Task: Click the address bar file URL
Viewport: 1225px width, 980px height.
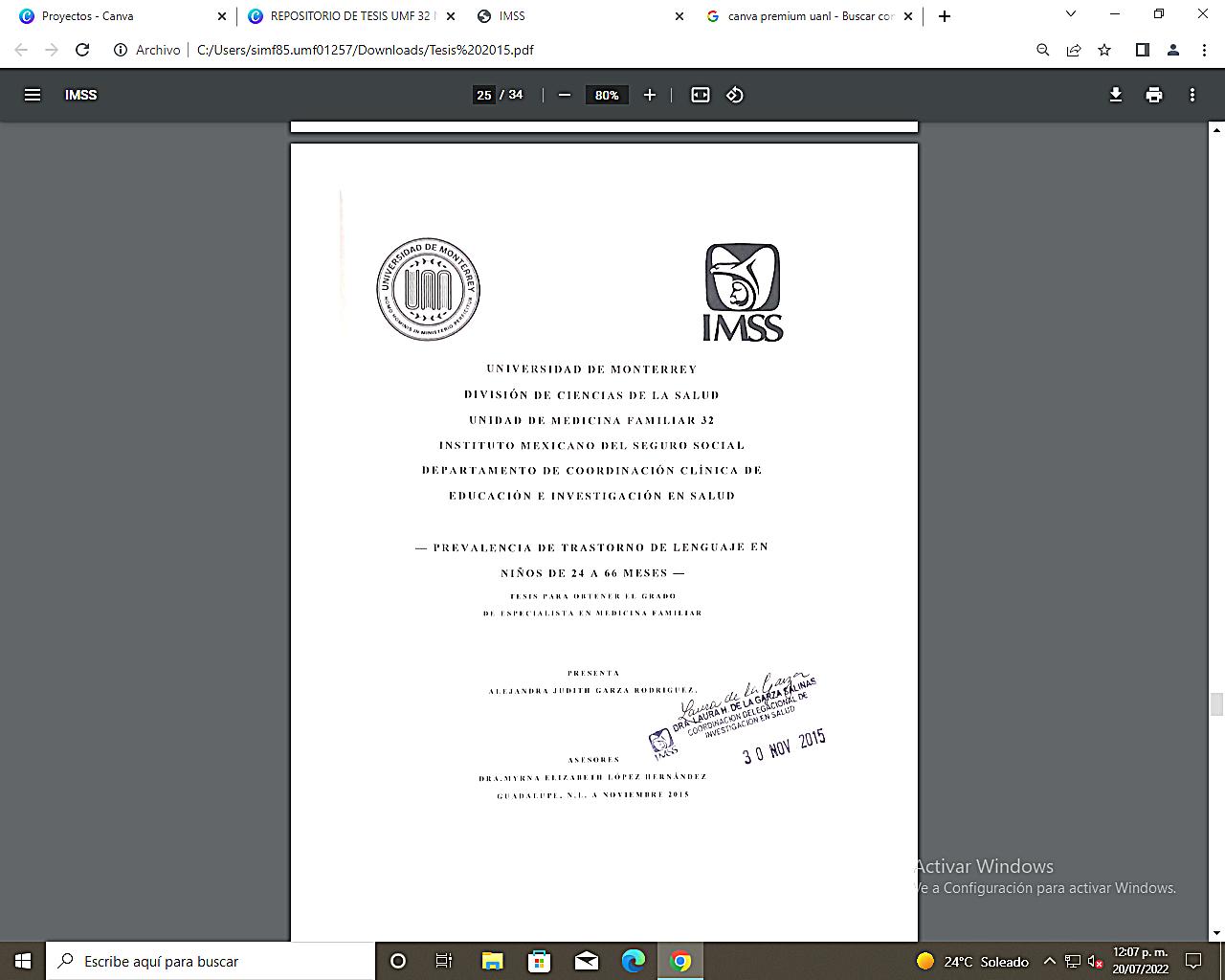Action: point(365,50)
